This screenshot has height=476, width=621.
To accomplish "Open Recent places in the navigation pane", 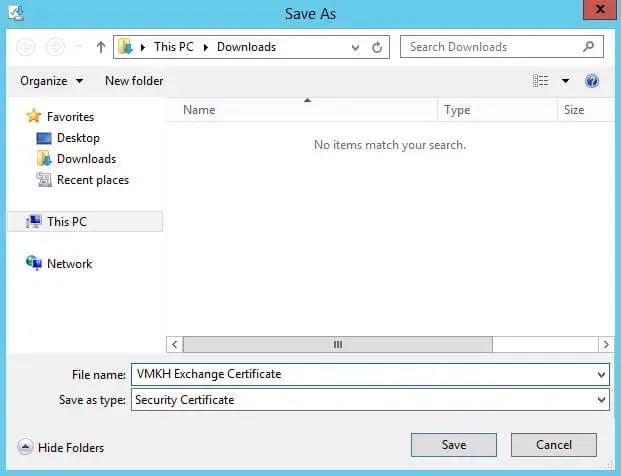I will tap(93, 180).
